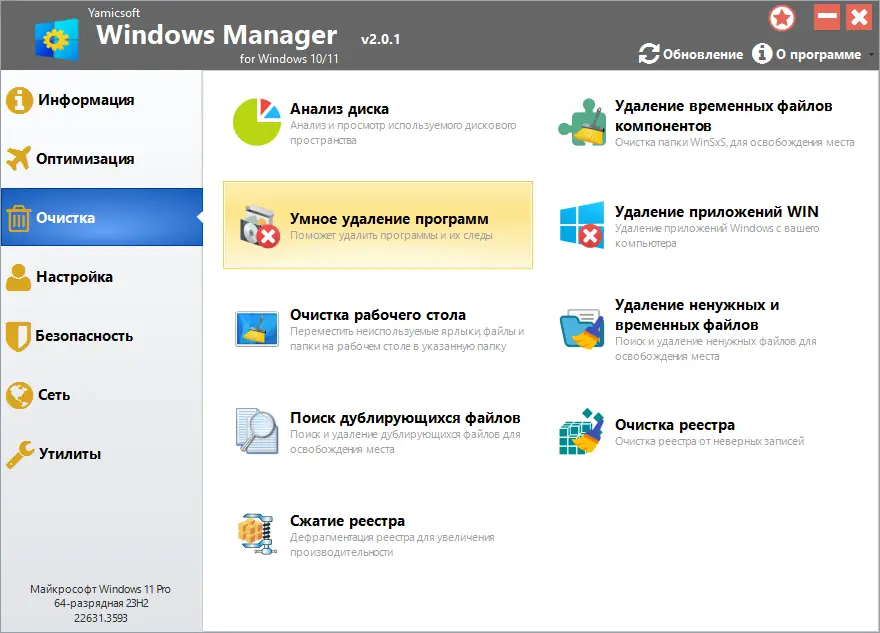Open the Информация sidebar tab
This screenshot has width=880, height=633.
85,100
